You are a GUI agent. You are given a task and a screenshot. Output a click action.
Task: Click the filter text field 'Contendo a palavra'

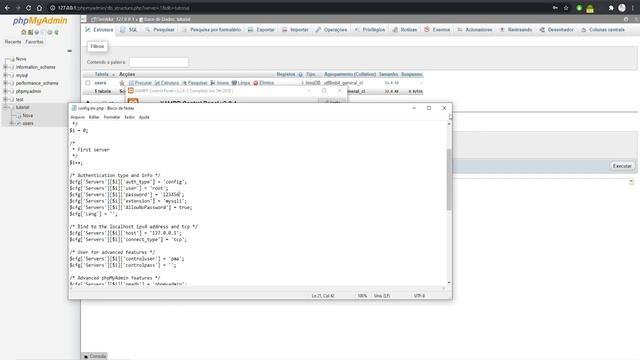(159, 62)
